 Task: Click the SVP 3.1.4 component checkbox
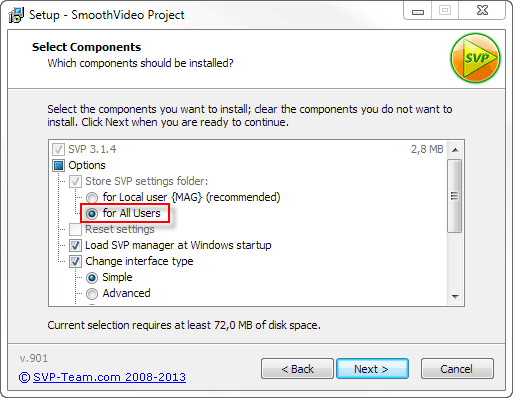click(x=58, y=149)
